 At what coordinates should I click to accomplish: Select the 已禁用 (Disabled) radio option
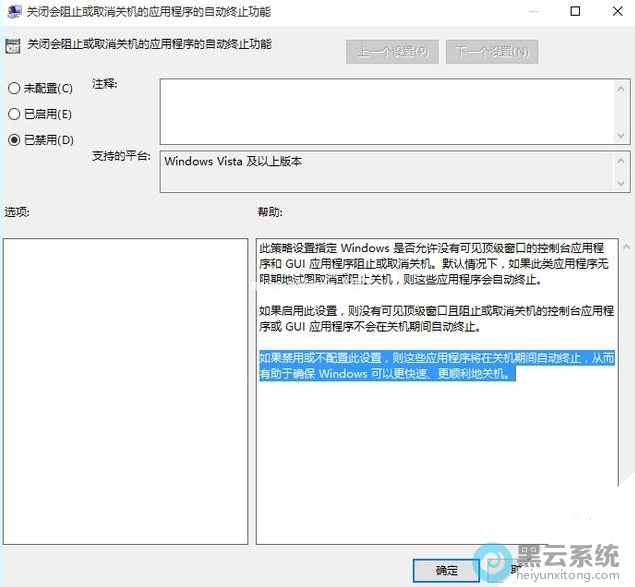[14, 140]
